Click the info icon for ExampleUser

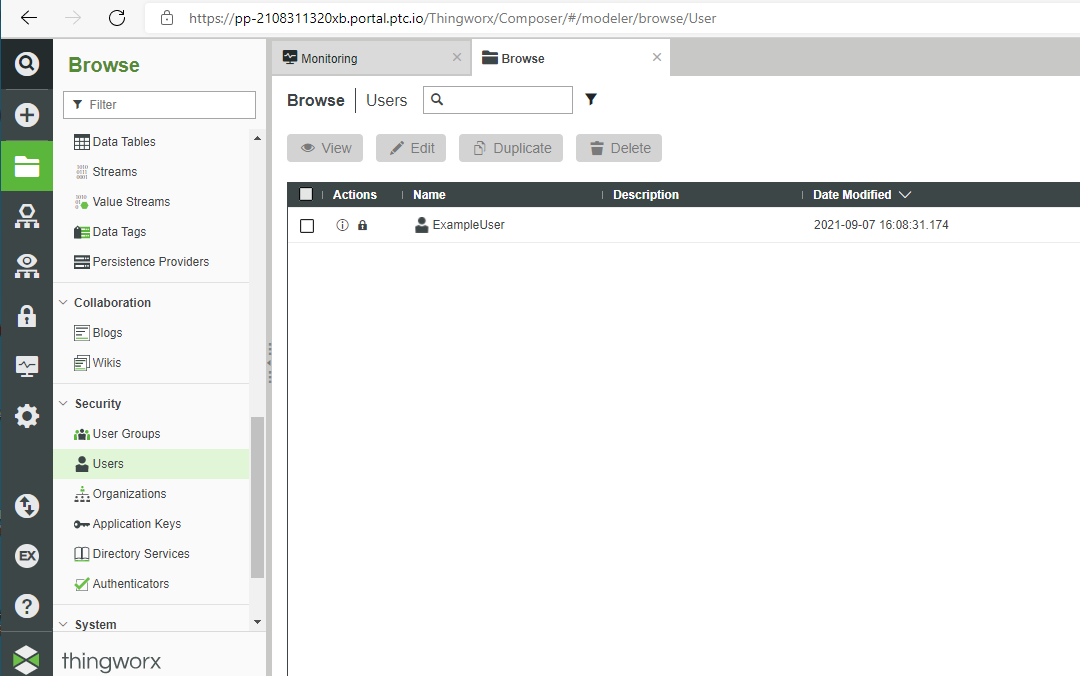point(342,225)
